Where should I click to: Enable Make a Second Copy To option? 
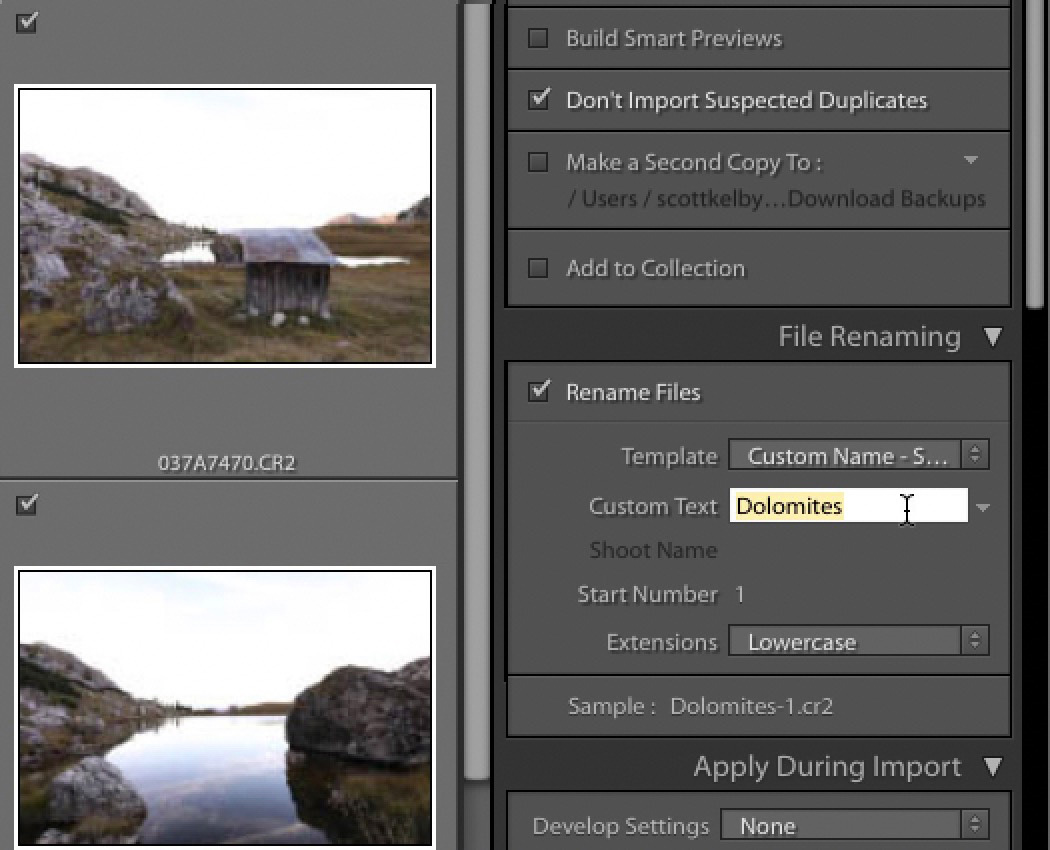[539, 161]
